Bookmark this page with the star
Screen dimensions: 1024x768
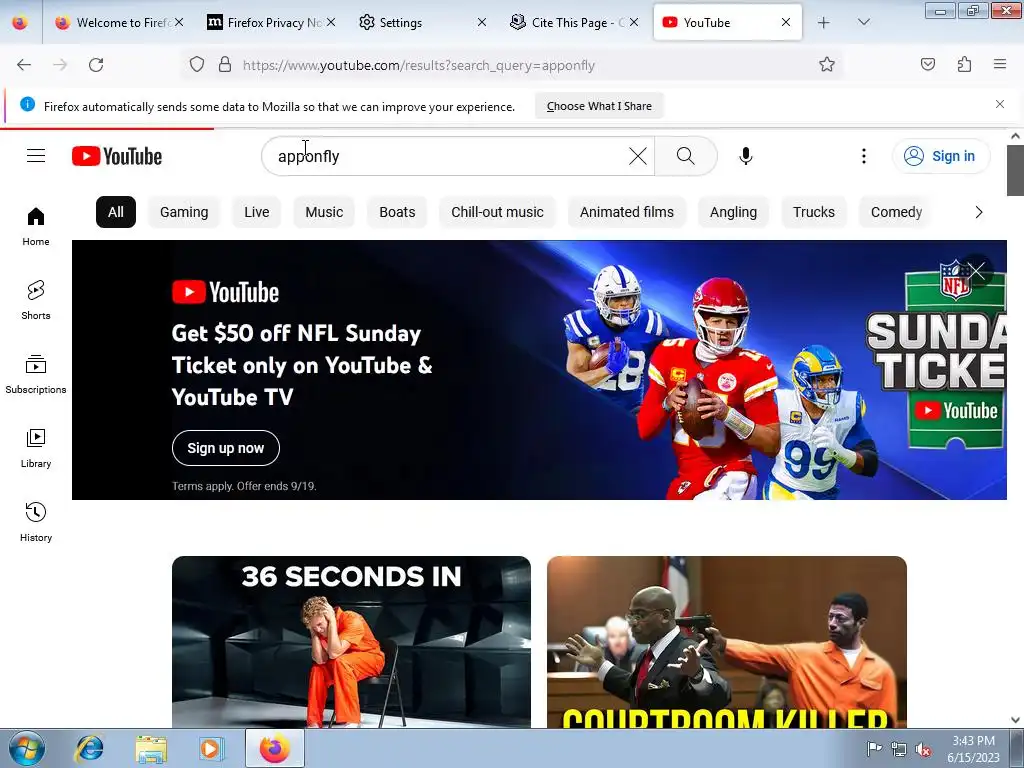point(827,64)
